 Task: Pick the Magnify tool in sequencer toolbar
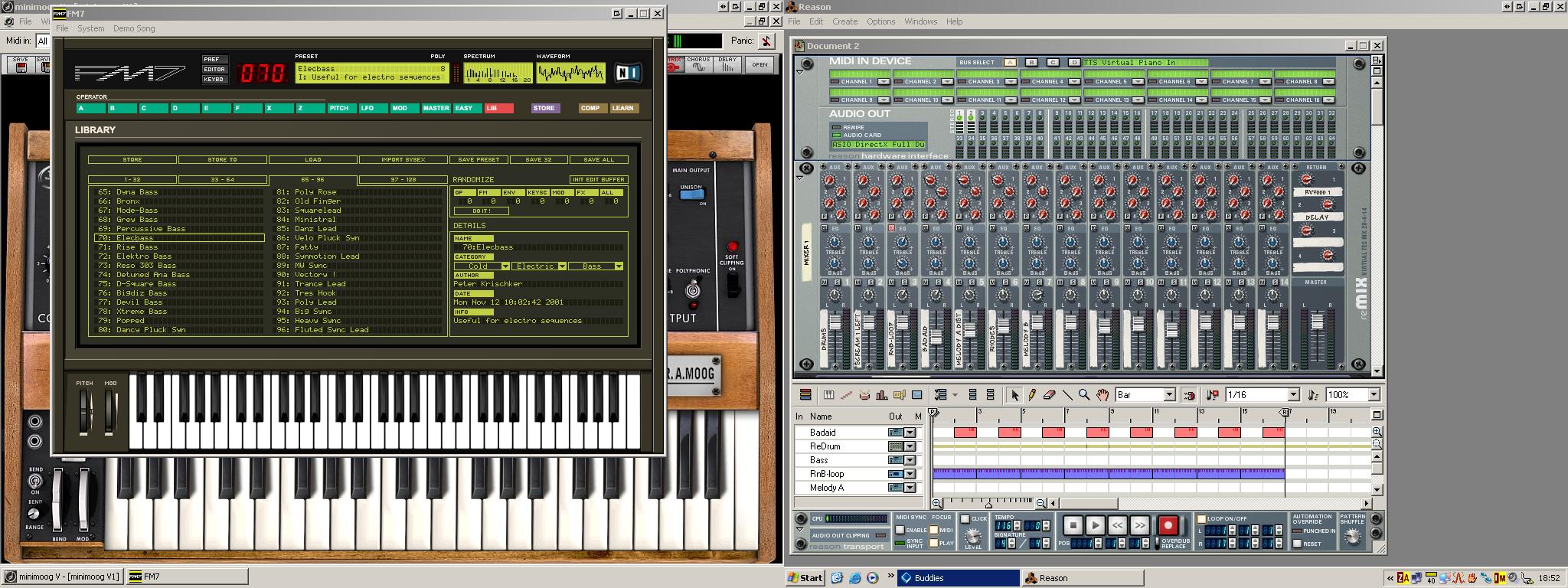1084,395
